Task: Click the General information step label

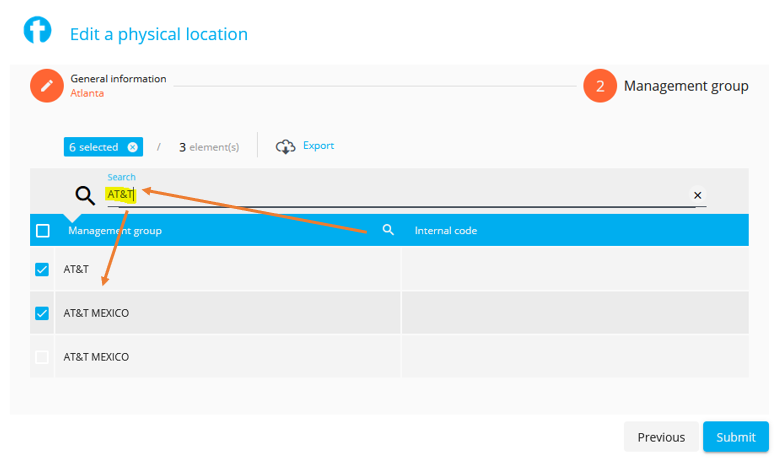Action: (x=118, y=79)
